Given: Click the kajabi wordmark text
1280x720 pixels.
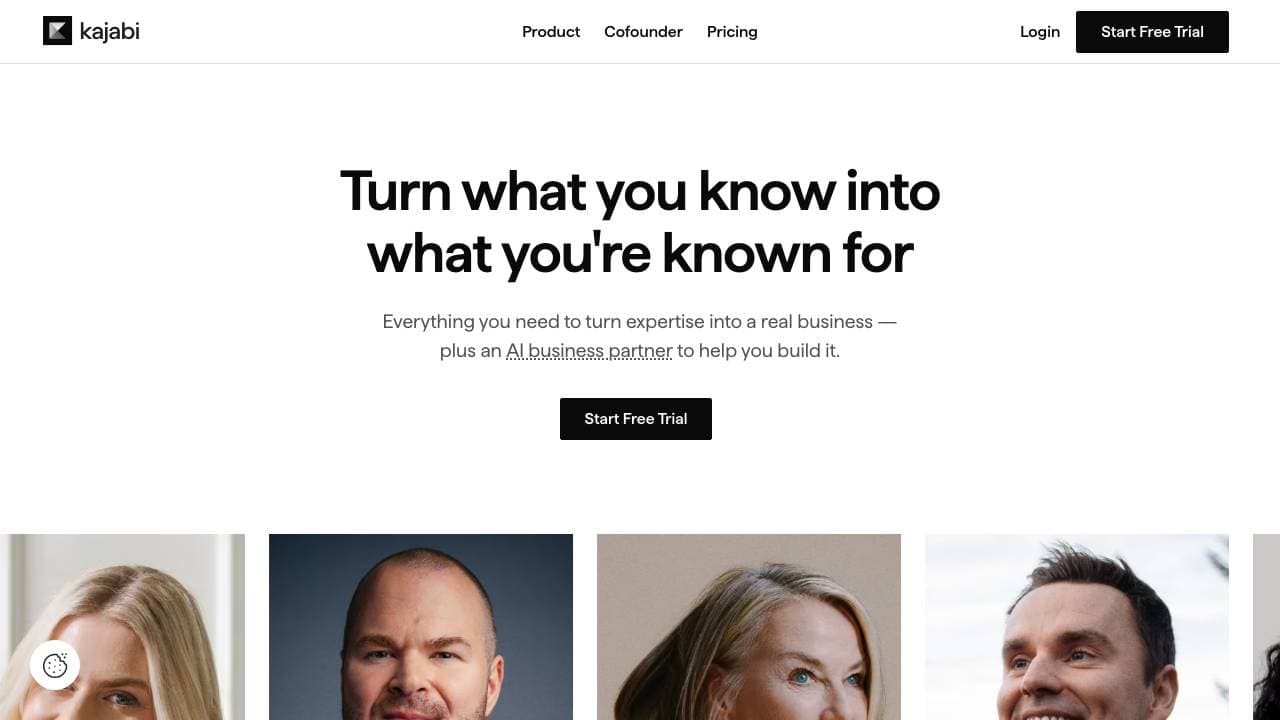Looking at the screenshot, I should [109, 31].
